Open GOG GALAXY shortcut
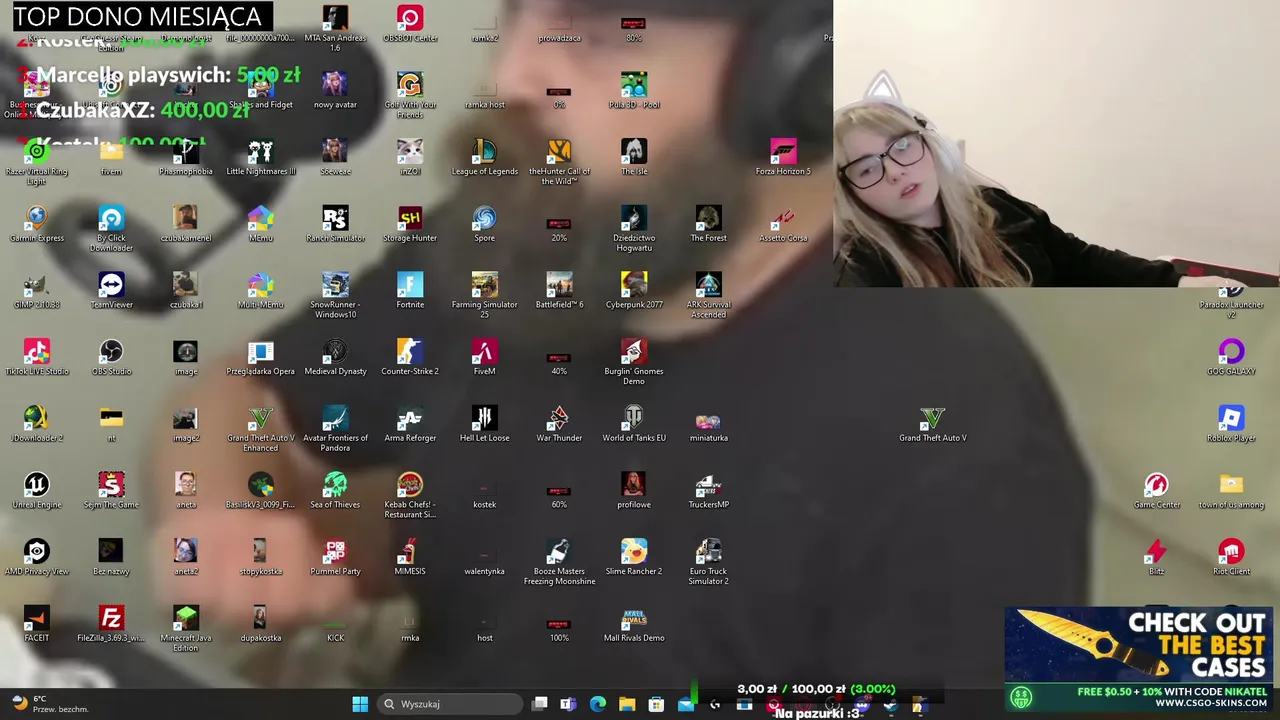Screen dimensions: 1280x720 click(x=1231, y=357)
